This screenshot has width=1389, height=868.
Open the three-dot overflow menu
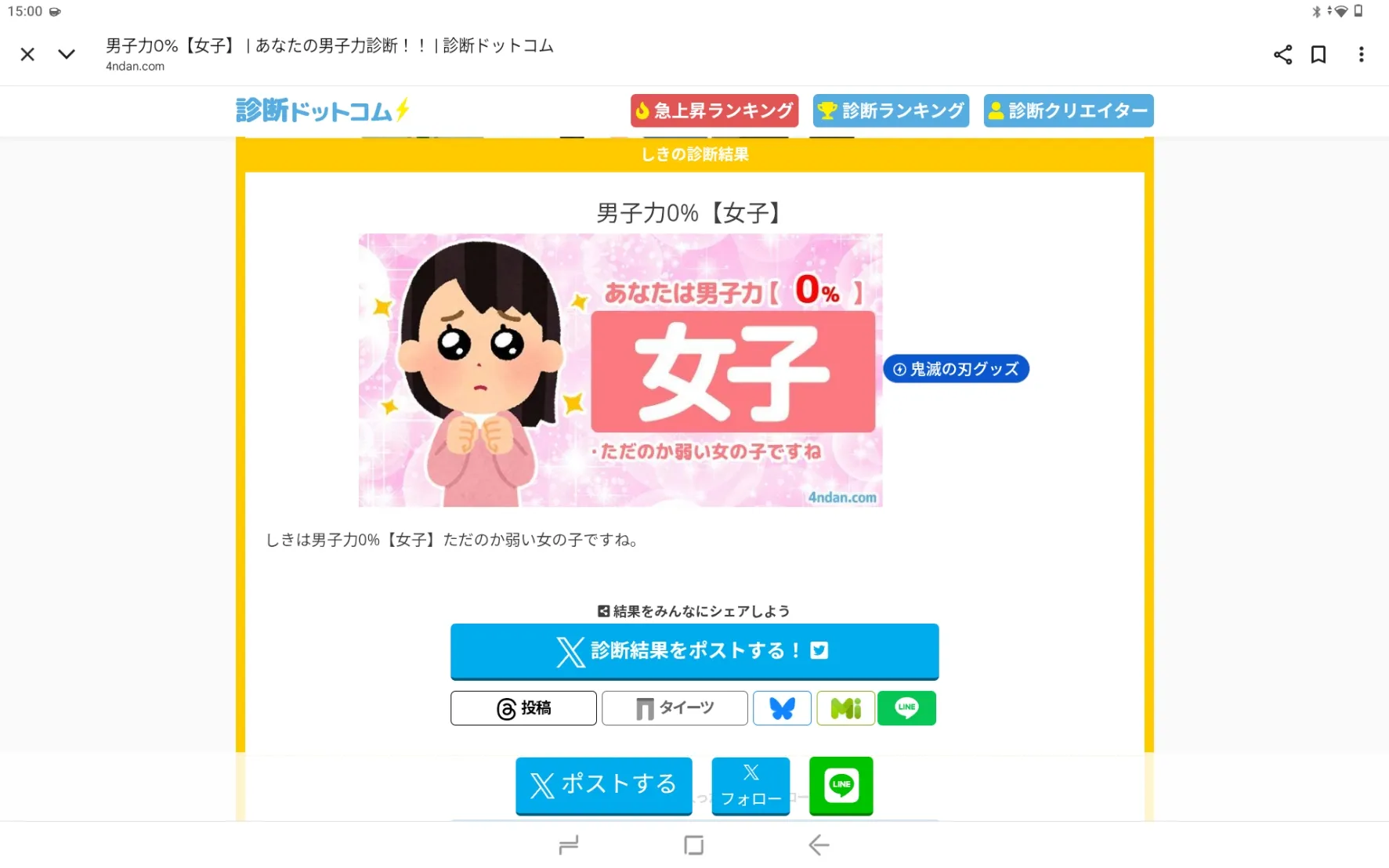pyautogui.click(x=1361, y=54)
